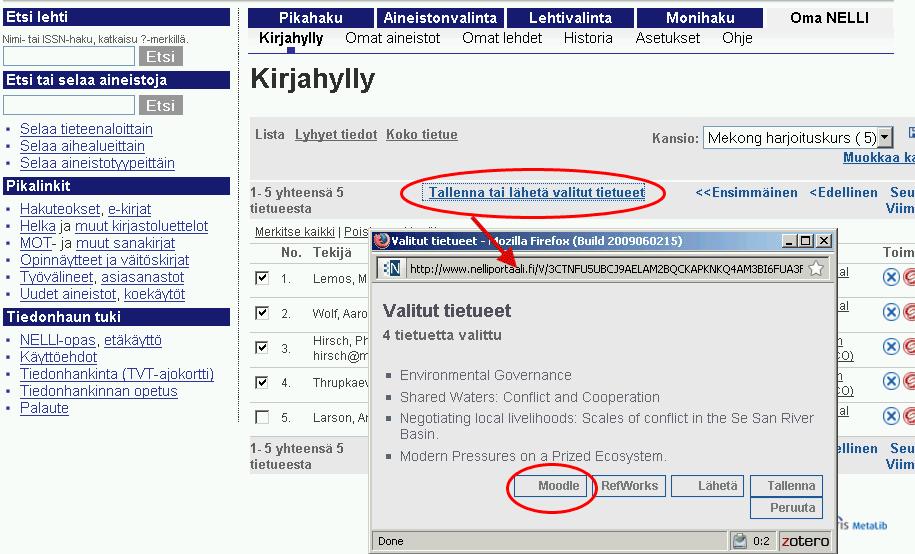
Task: Delete record 4 by Thrupkaew with the blue X icon
Action: click(890, 382)
